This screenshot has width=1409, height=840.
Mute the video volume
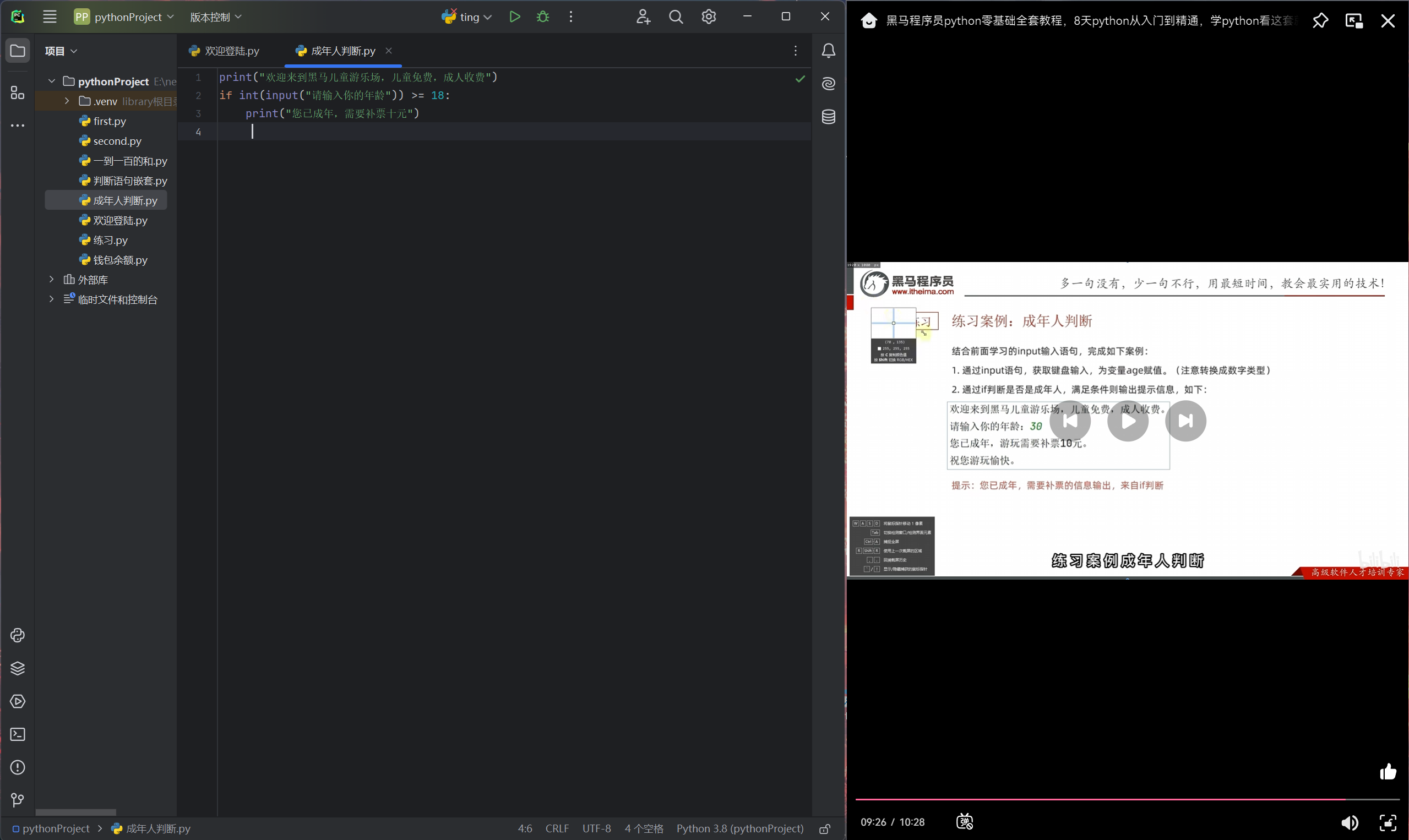coord(1350,822)
